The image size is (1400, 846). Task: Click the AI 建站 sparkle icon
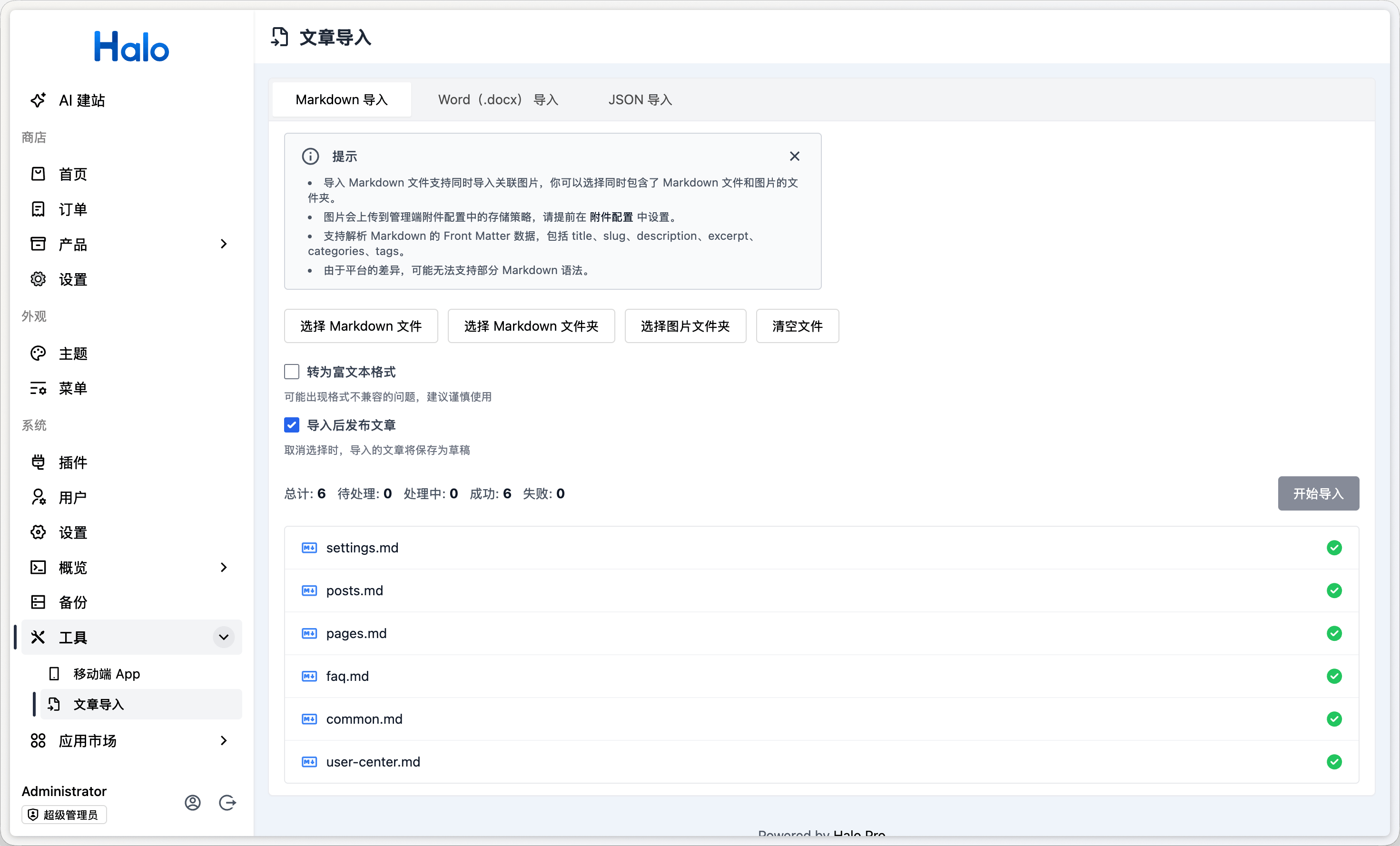coord(38,100)
